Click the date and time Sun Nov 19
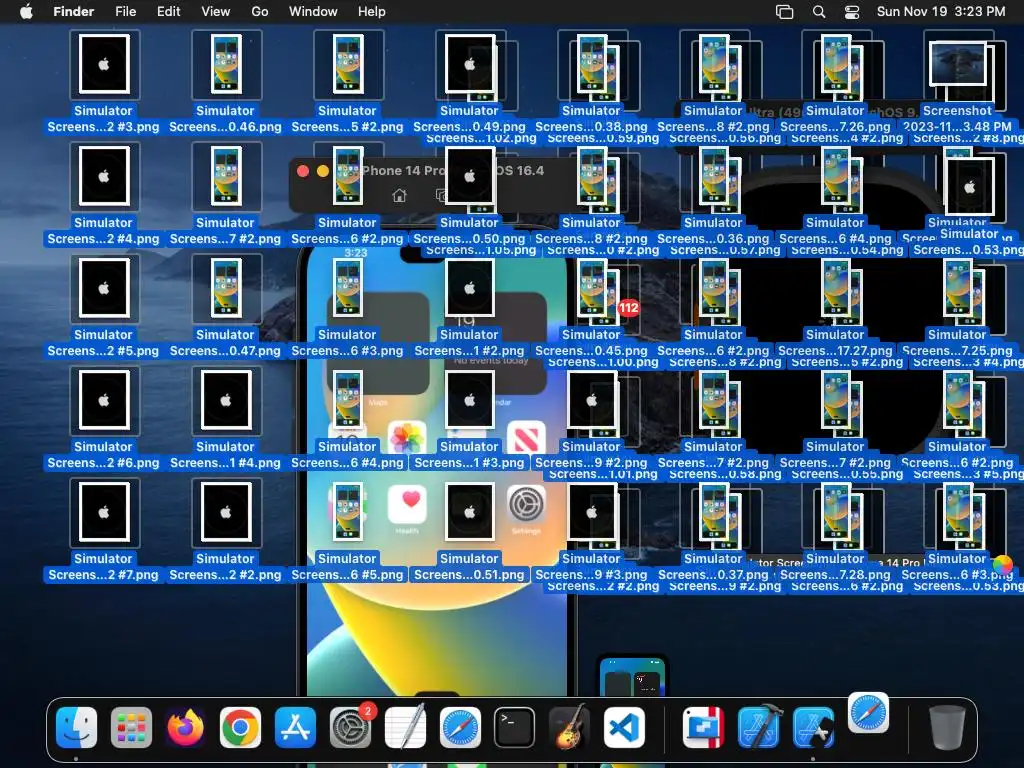1024x768 pixels. tap(940, 11)
